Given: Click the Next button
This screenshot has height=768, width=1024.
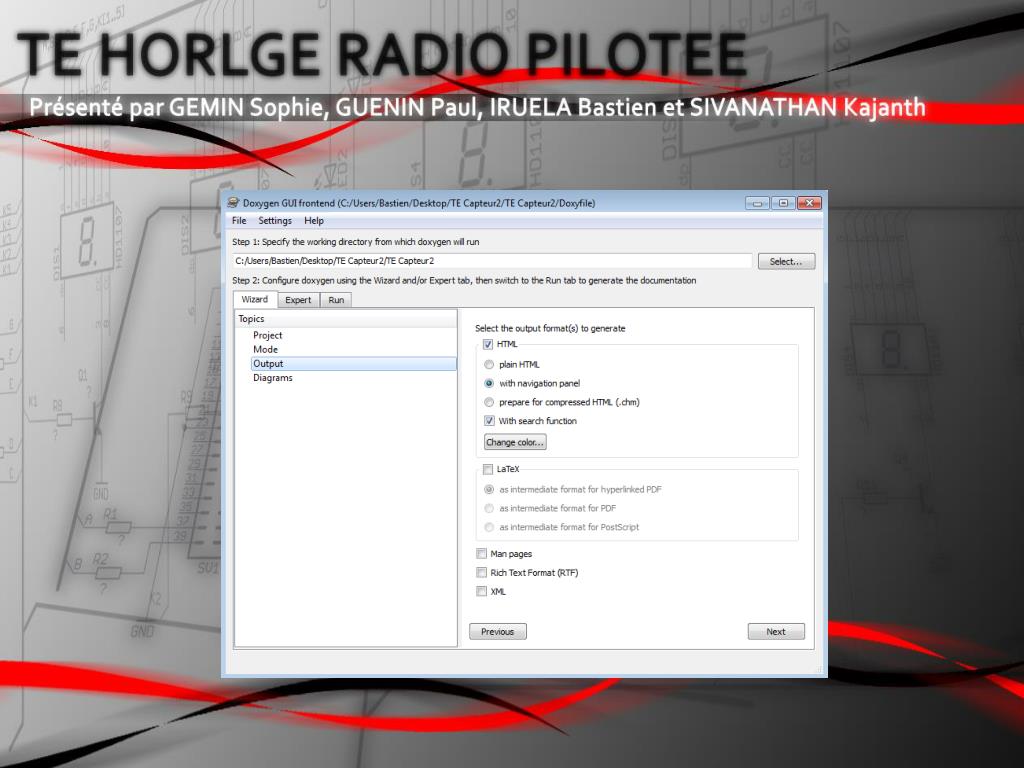Looking at the screenshot, I should [x=776, y=632].
